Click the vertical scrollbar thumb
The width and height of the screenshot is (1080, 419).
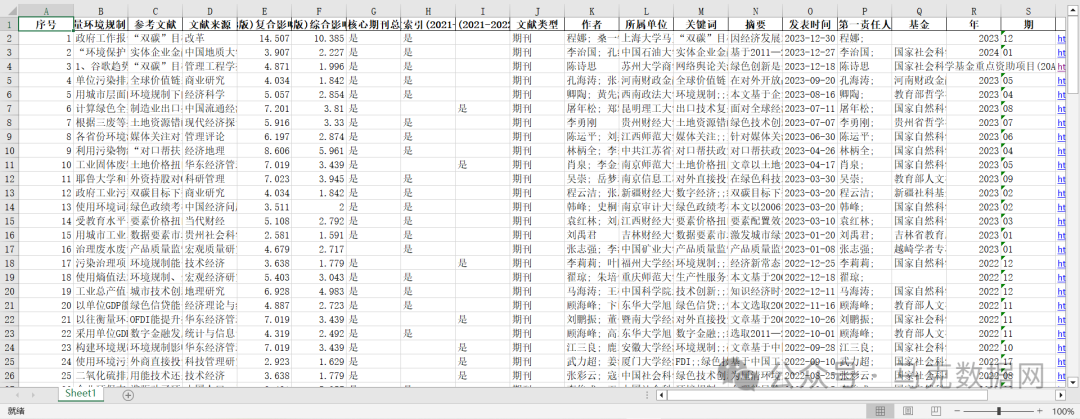point(1074,52)
